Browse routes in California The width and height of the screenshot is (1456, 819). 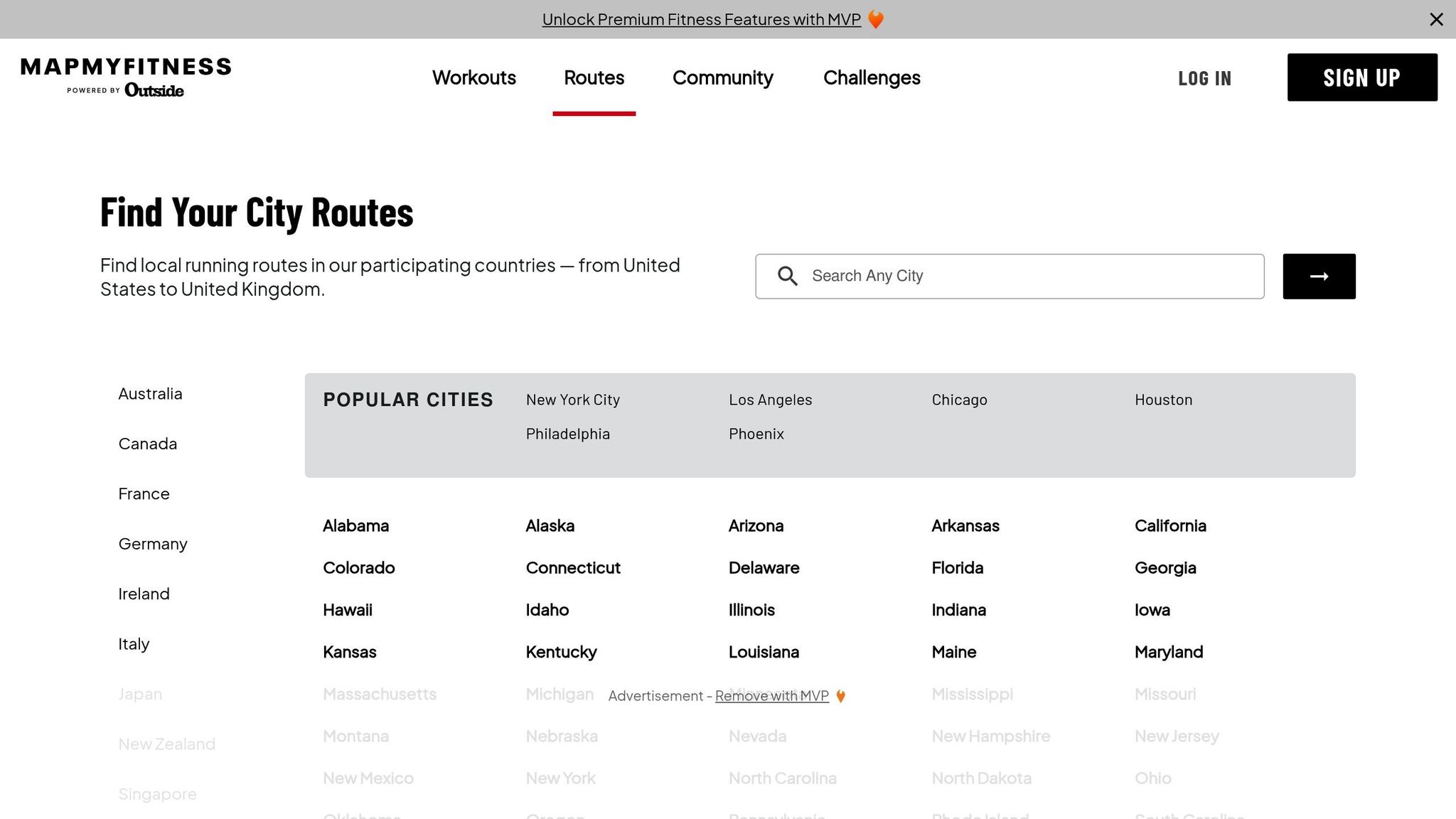click(x=1170, y=525)
